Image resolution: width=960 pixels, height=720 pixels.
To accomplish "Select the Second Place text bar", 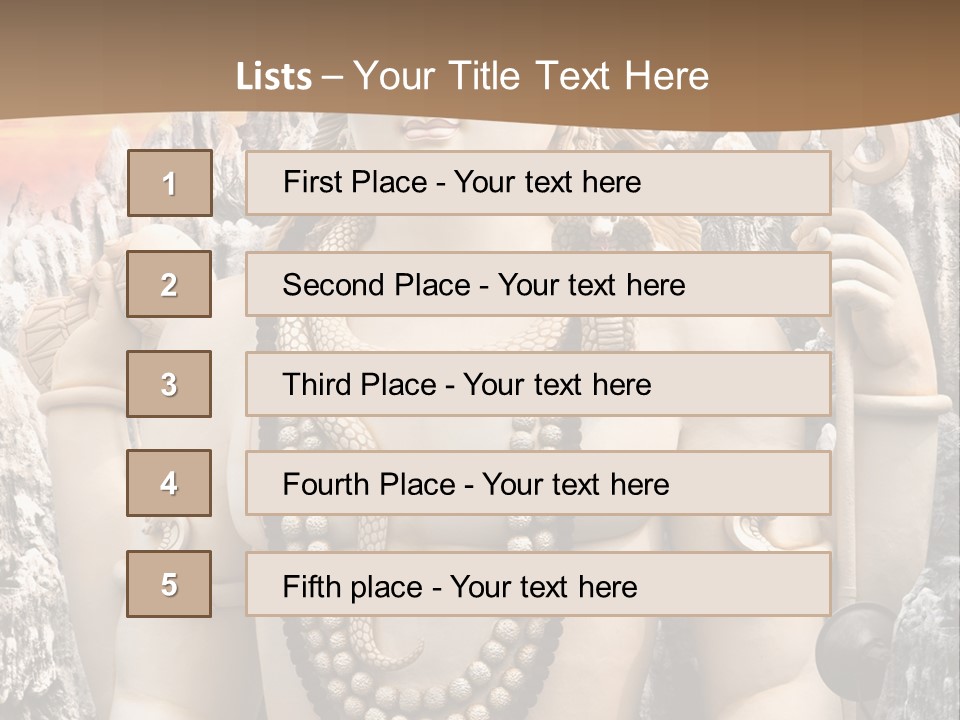I will coord(538,285).
